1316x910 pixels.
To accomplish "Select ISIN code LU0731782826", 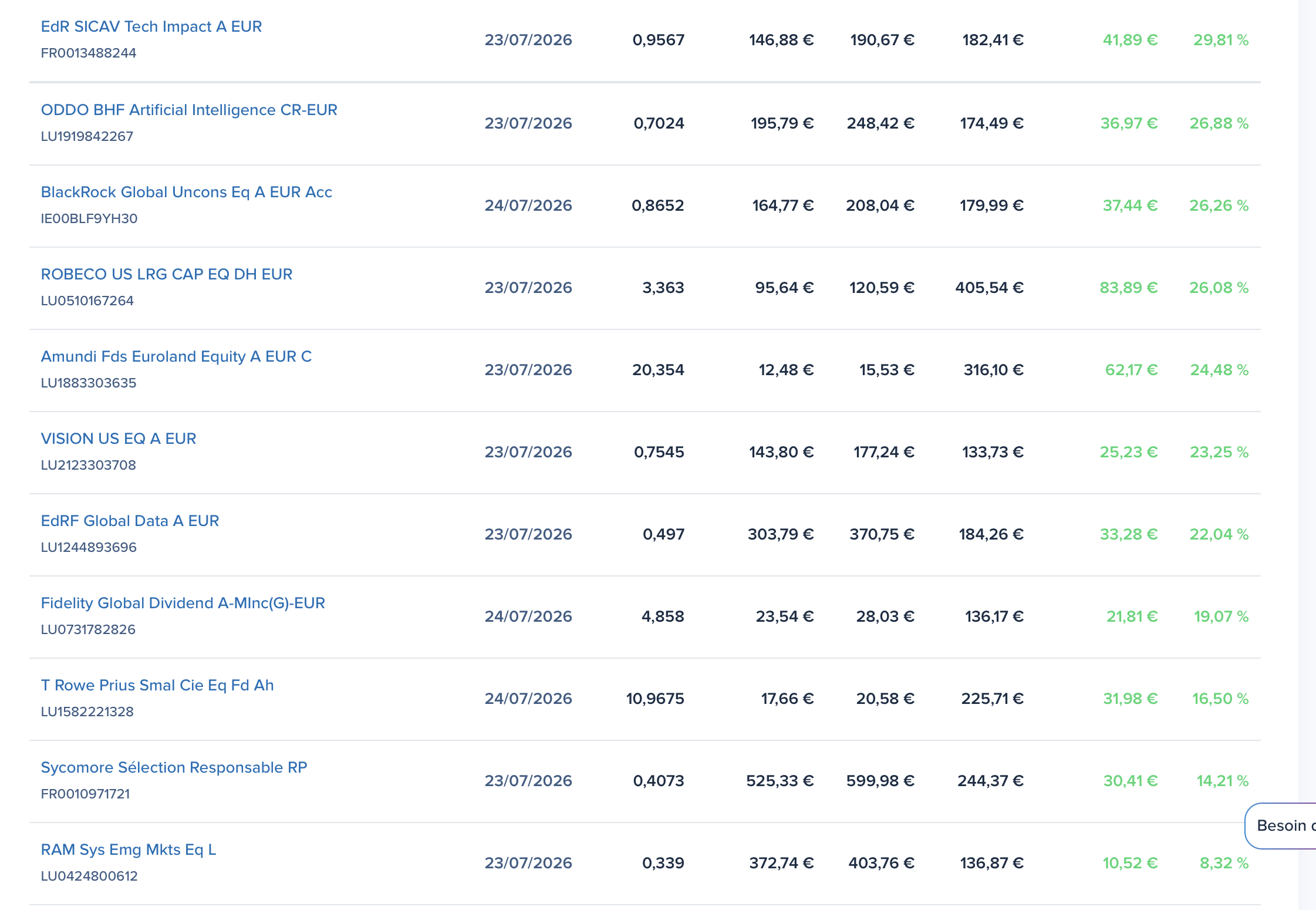I will (x=88, y=629).
